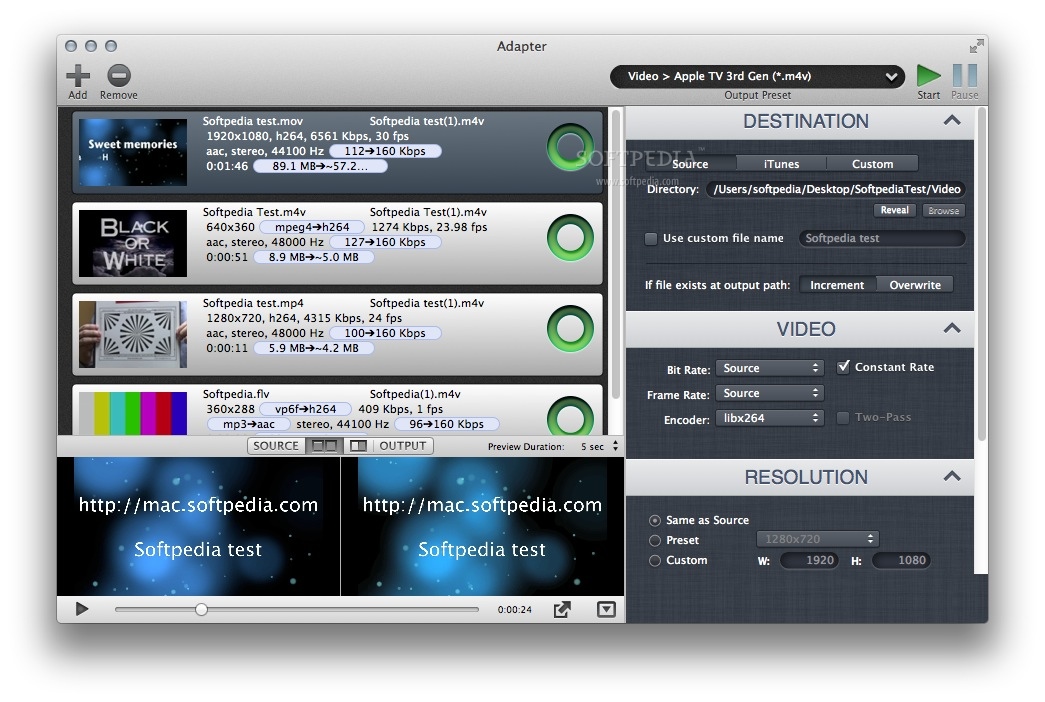
Task: Select the color bars video thumbnail
Action: (133, 413)
